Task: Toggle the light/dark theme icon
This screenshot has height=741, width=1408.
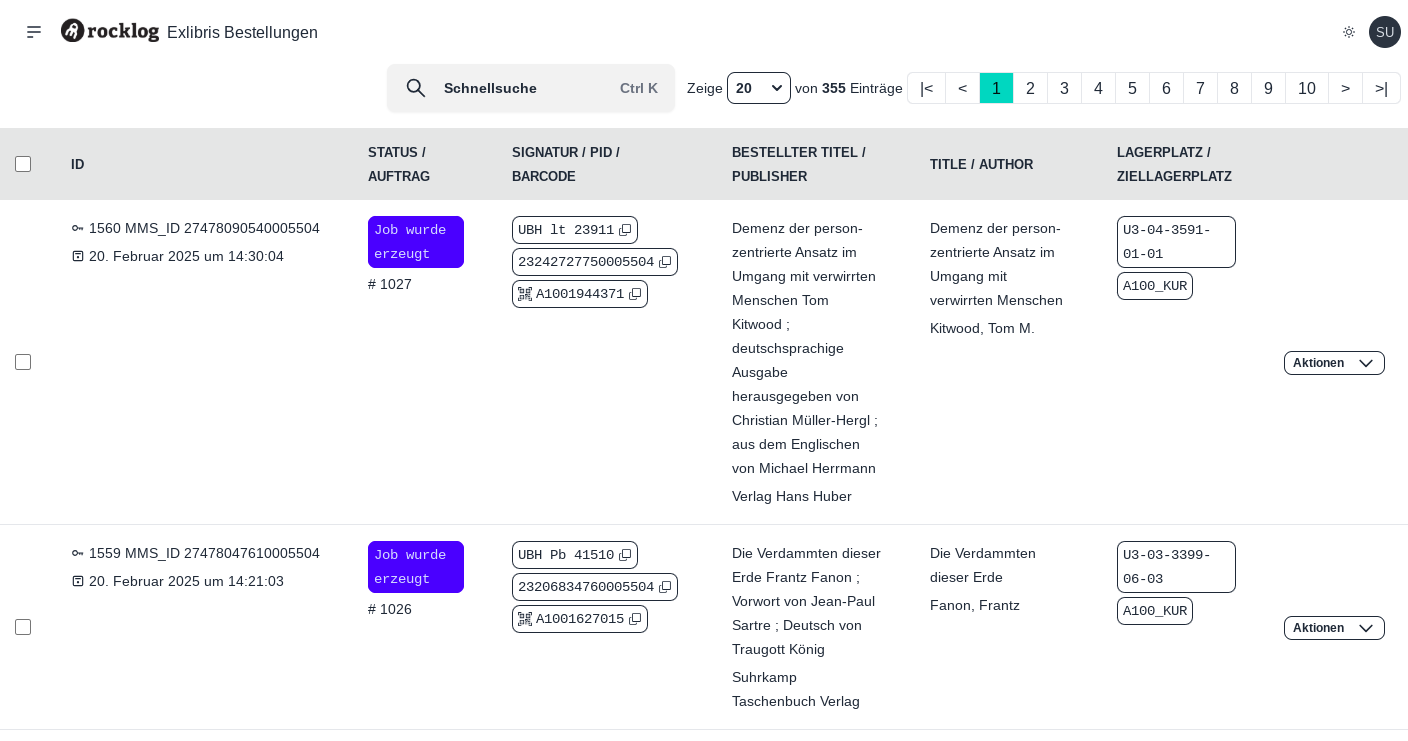Action: [x=1349, y=32]
